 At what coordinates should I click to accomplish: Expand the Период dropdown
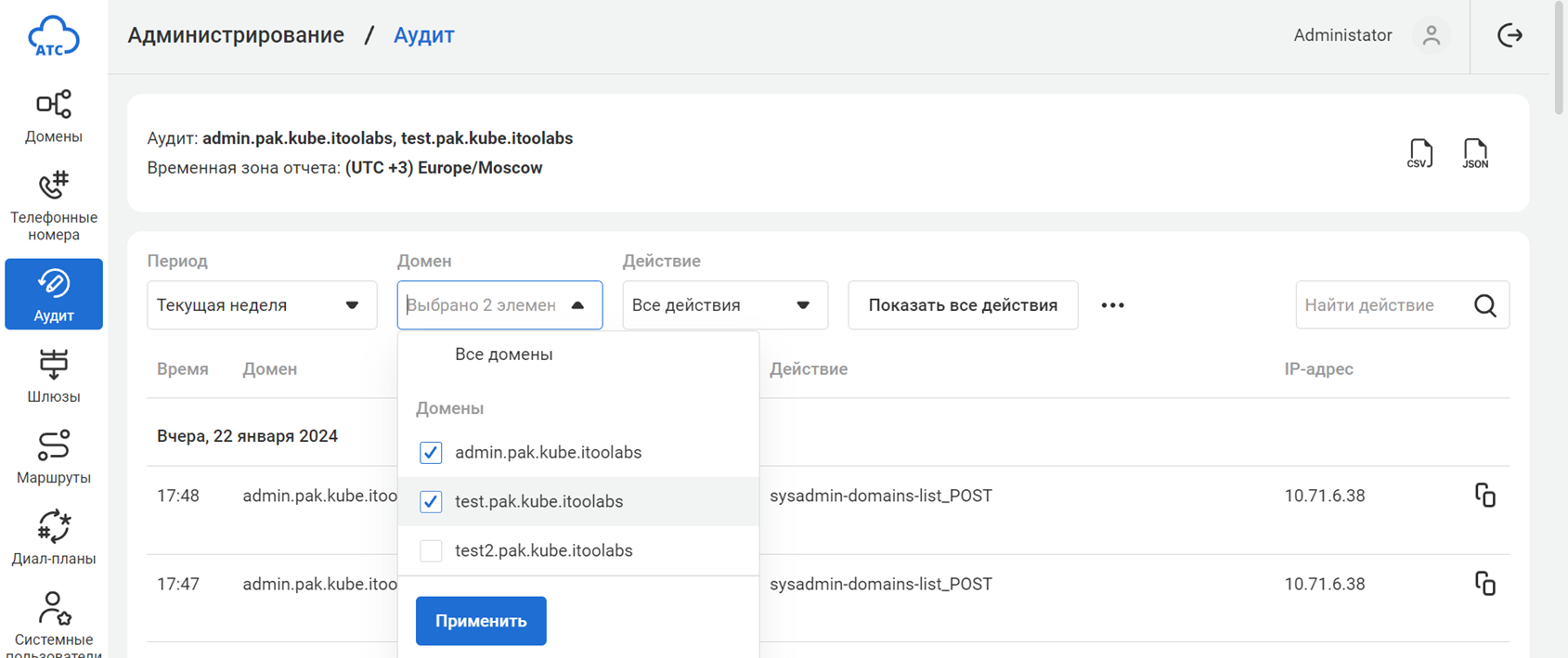(x=262, y=305)
